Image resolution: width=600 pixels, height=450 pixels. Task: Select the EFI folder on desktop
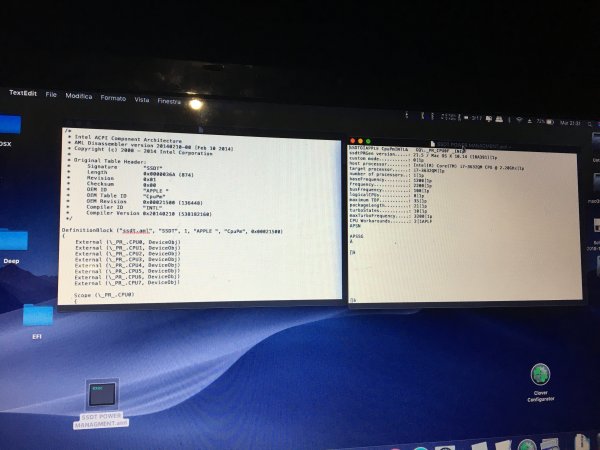pos(38,321)
